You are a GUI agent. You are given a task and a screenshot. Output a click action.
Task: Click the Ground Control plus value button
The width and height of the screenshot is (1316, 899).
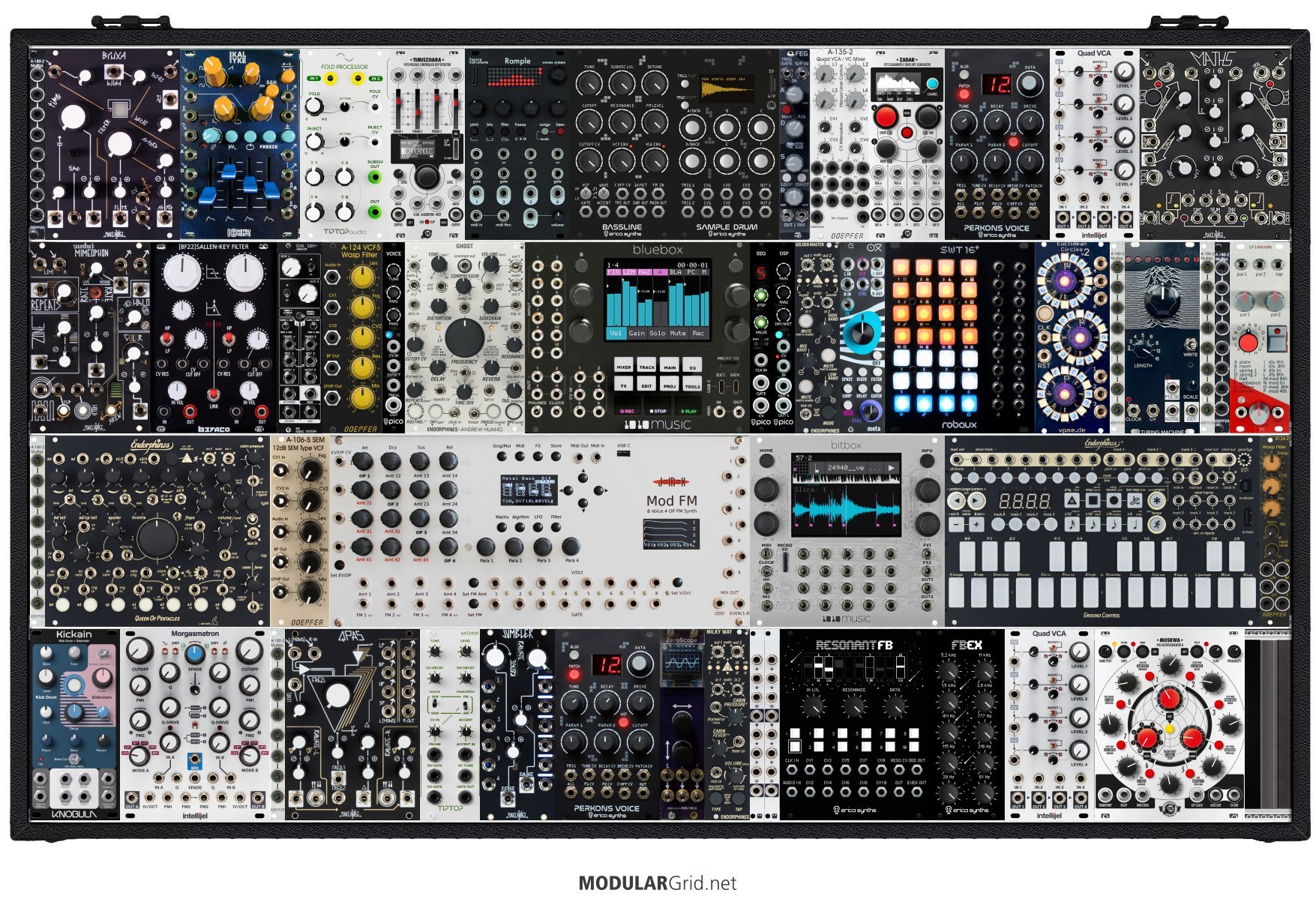point(976,525)
